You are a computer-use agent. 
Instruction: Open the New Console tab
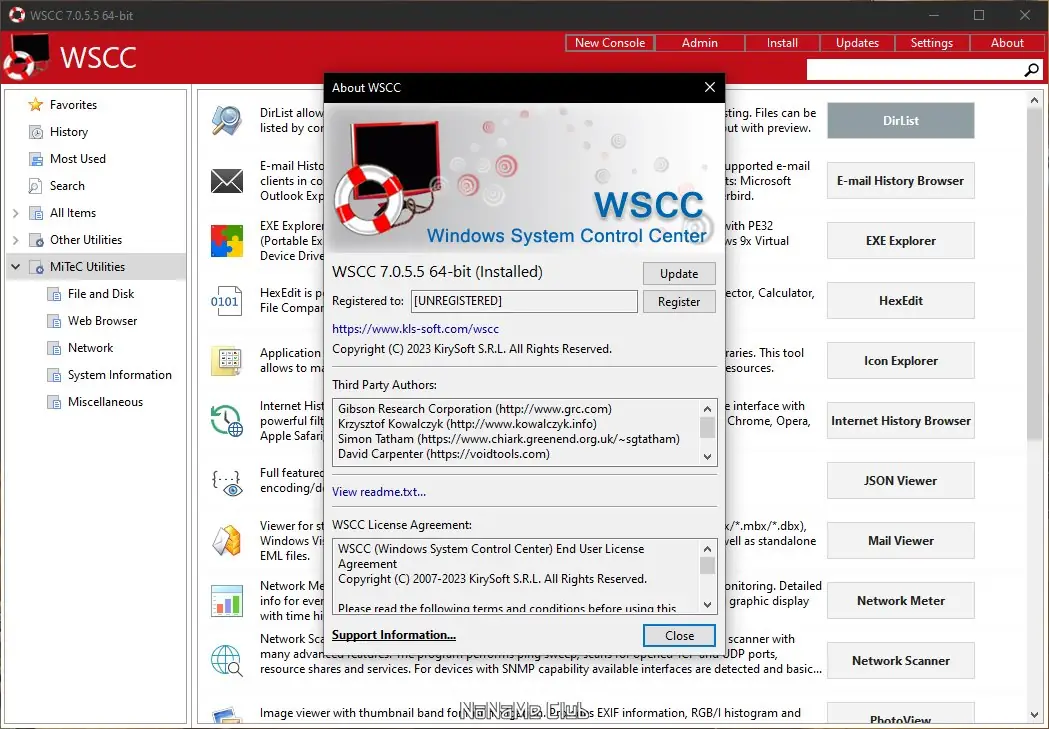609,43
